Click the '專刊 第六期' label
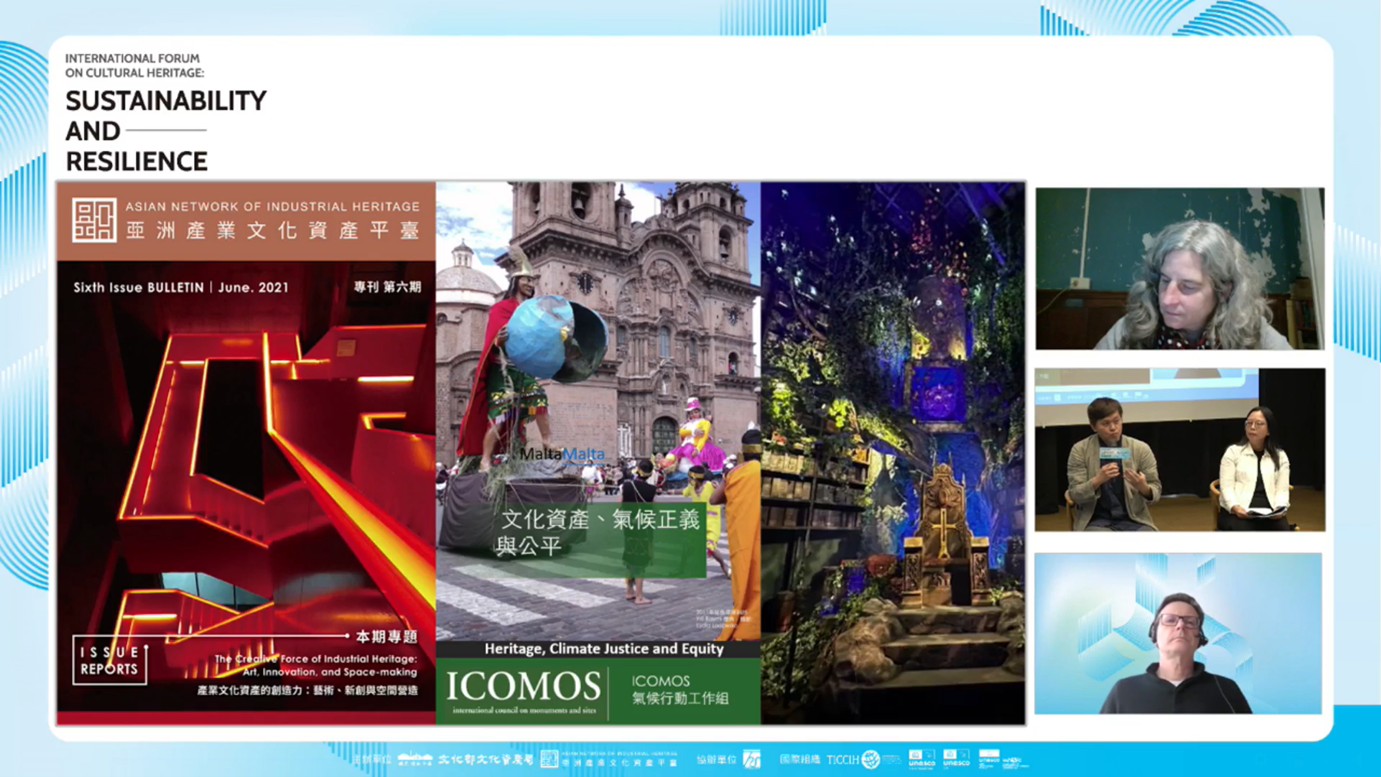 387,287
